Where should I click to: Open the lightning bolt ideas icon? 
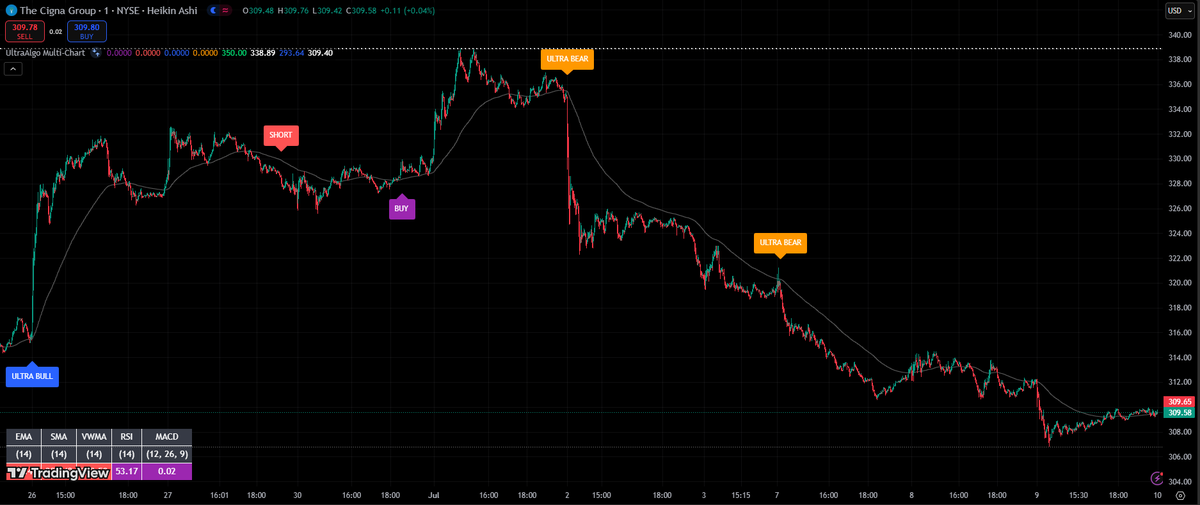coord(1157,479)
